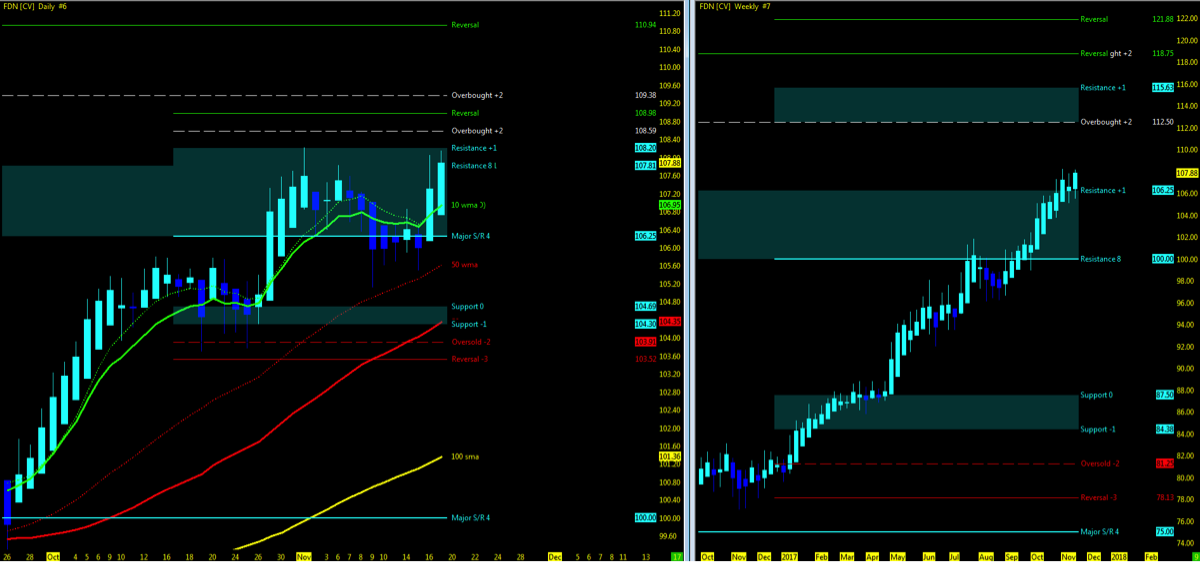Select the '50 wma' moving average label
Image resolution: width=1200 pixels, height=562 pixels.
465,265
